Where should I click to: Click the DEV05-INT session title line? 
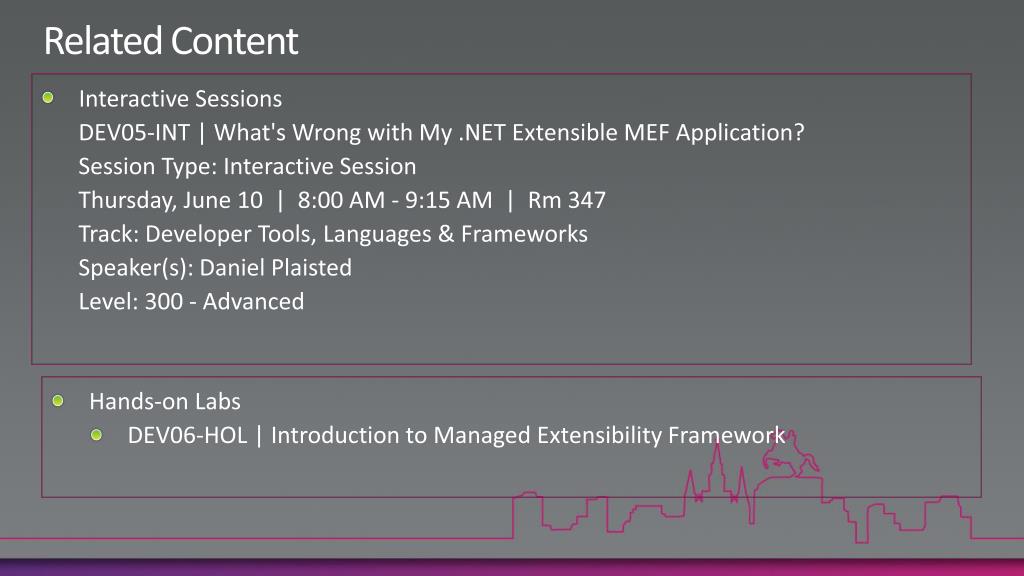441,133
